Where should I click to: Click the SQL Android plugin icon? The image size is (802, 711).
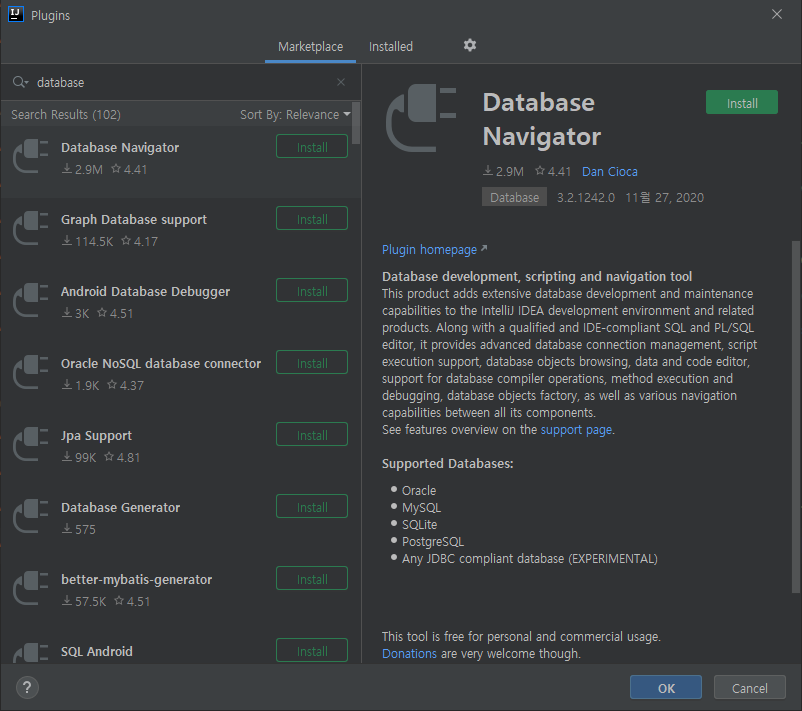(31, 653)
